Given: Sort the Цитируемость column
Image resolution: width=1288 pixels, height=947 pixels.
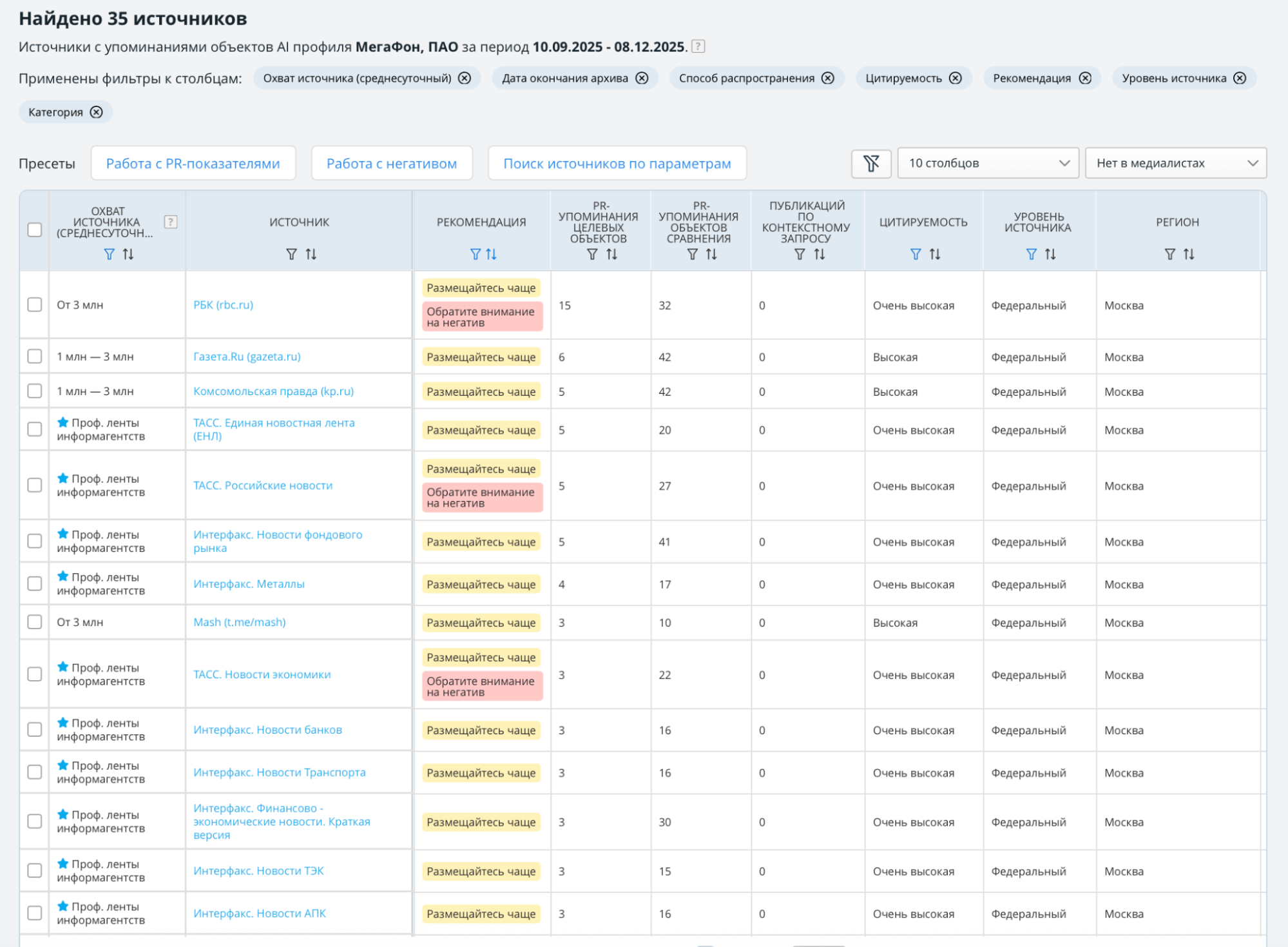Looking at the screenshot, I should pyautogui.click(x=935, y=254).
